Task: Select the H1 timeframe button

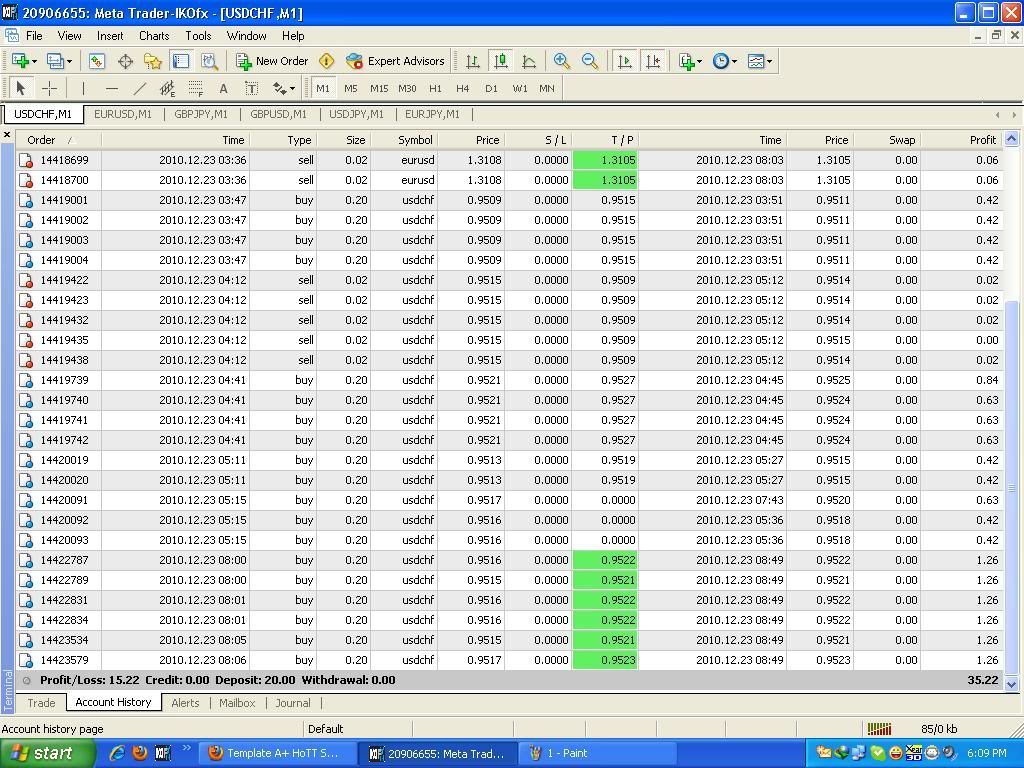Action: (436, 88)
